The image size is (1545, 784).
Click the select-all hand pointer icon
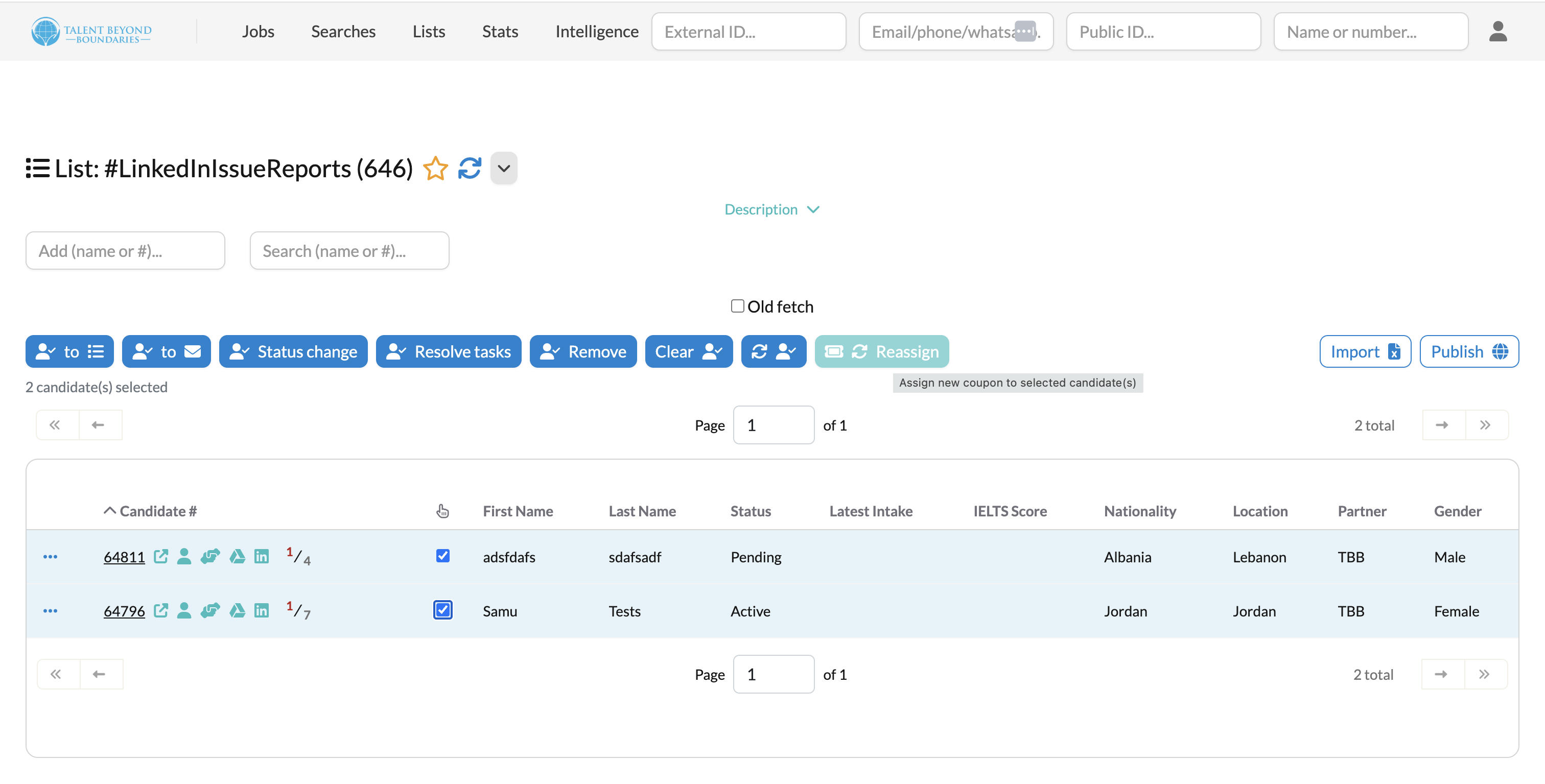point(442,511)
